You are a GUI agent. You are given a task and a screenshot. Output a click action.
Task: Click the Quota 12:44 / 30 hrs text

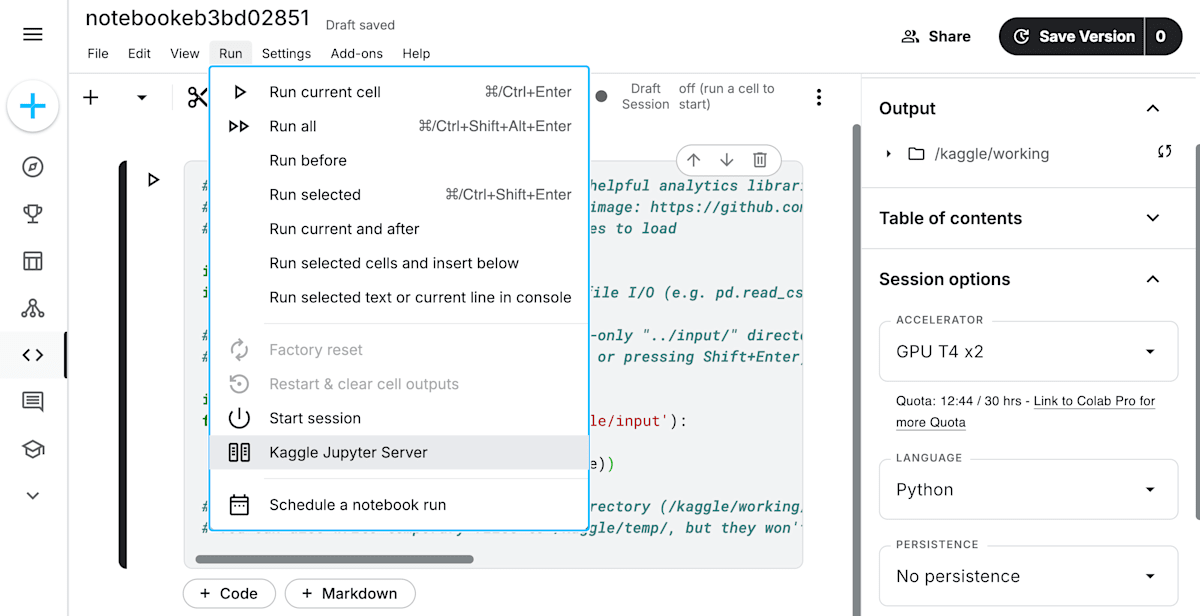click(x=959, y=401)
